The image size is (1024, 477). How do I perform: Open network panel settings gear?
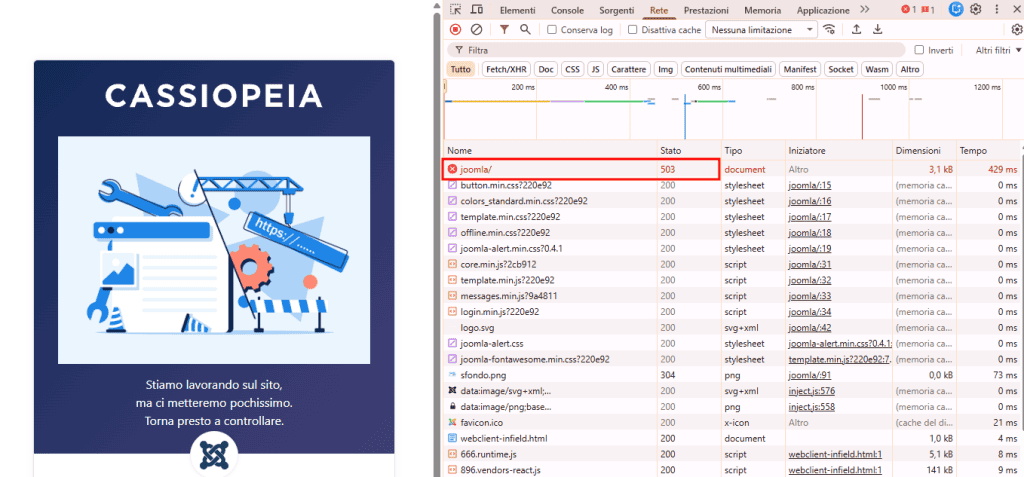pyautogui.click(x=1016, y=29)
